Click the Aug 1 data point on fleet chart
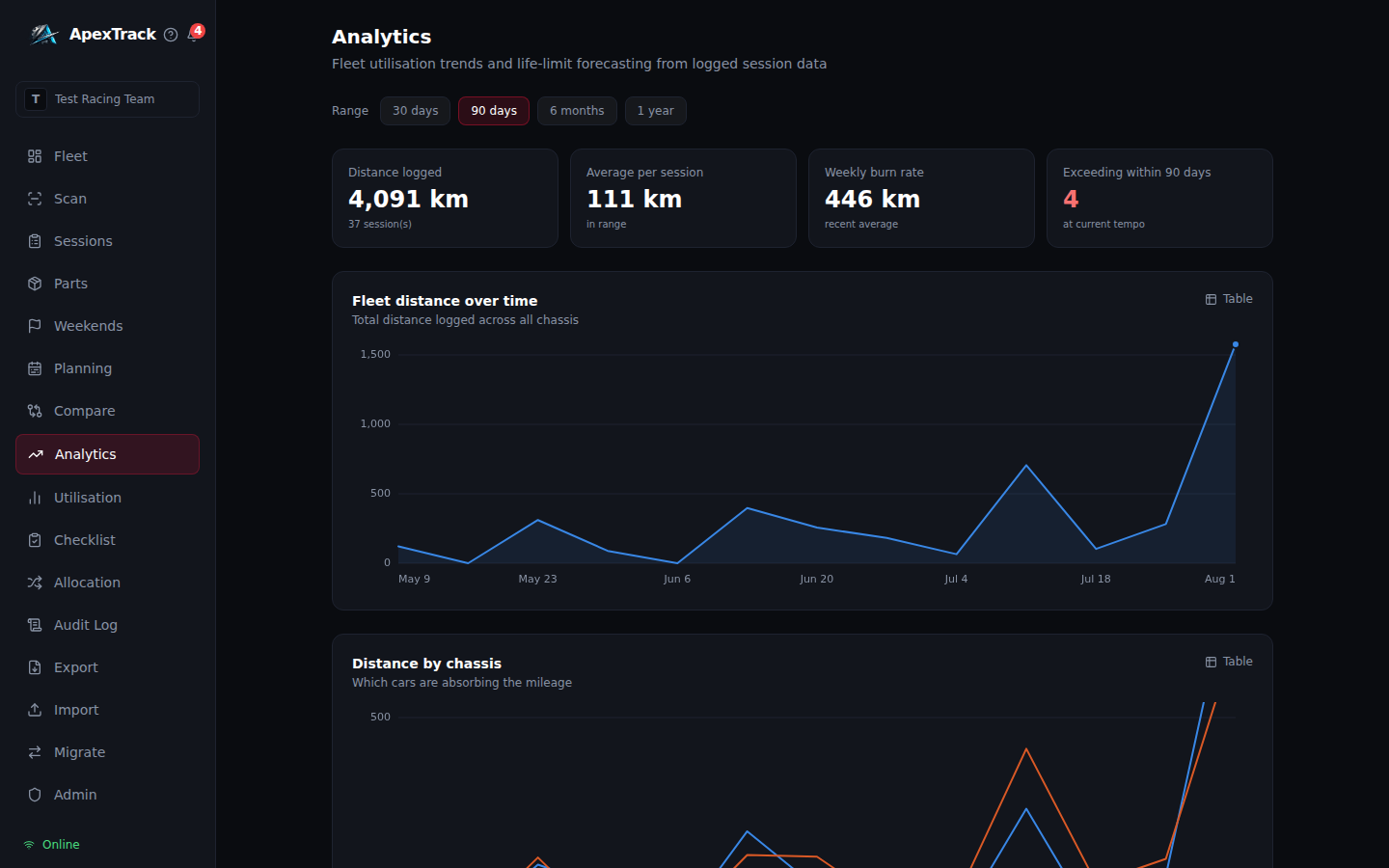1389x868 pixels. click(x=1236, y=344)
